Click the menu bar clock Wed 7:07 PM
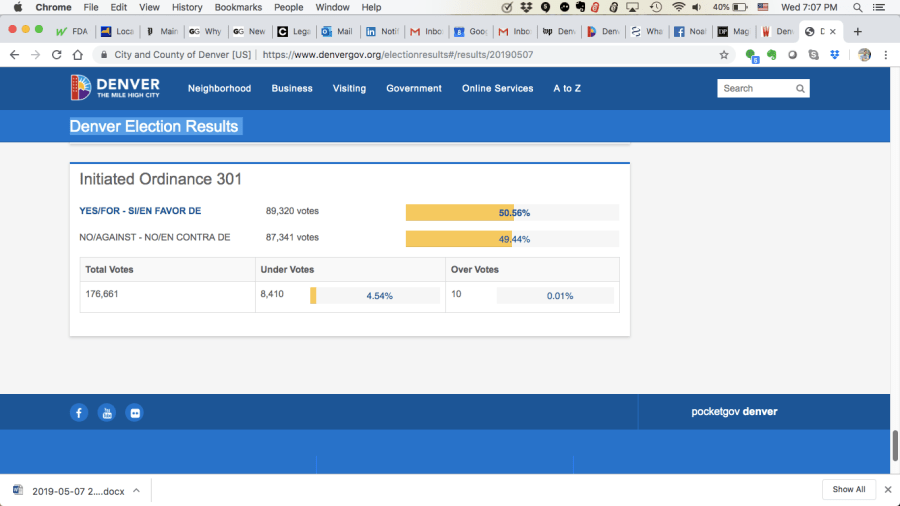This screenshot has width=900, height=506. tap(809, 7)
